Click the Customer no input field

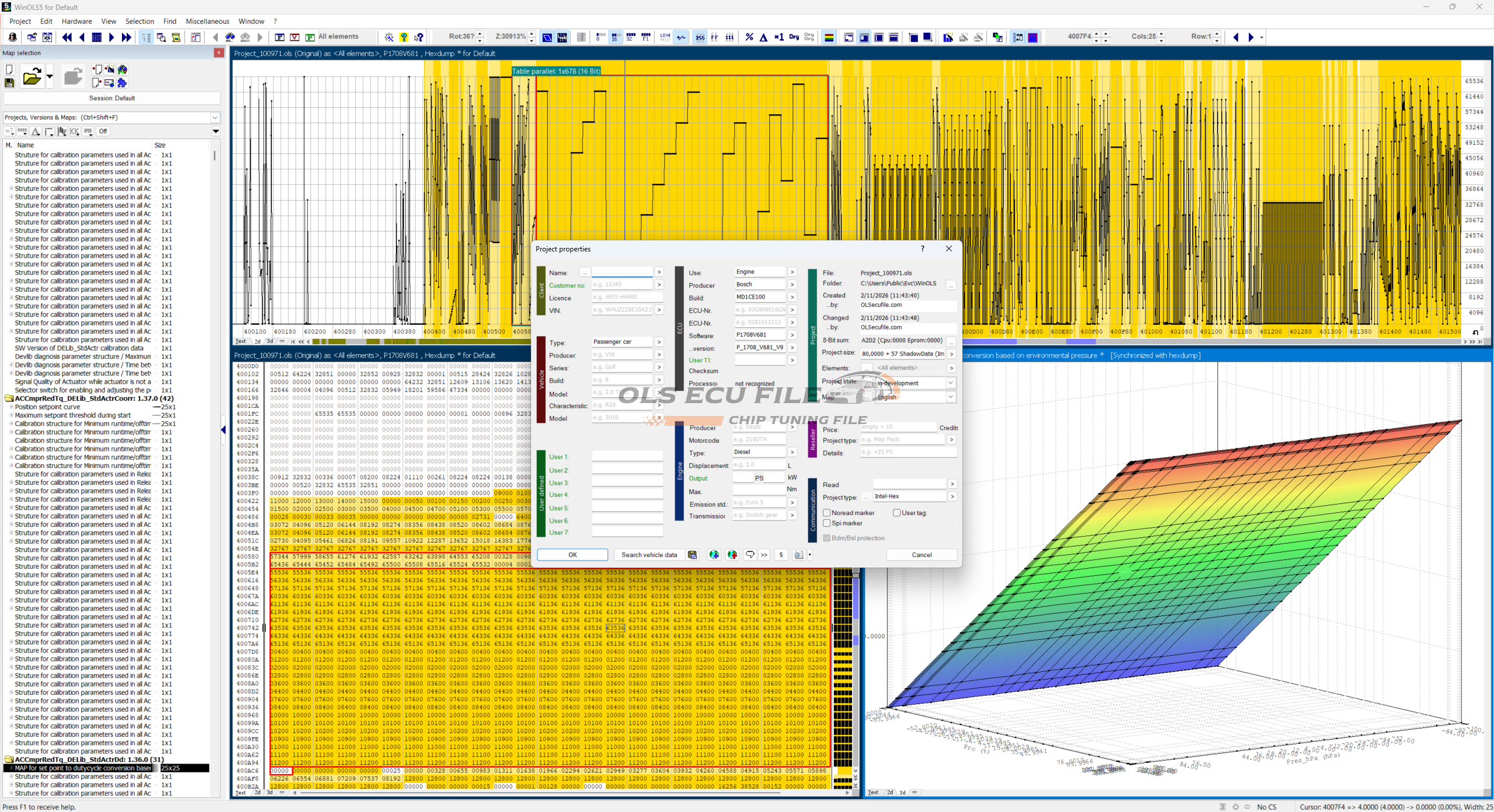pos(622,285)
